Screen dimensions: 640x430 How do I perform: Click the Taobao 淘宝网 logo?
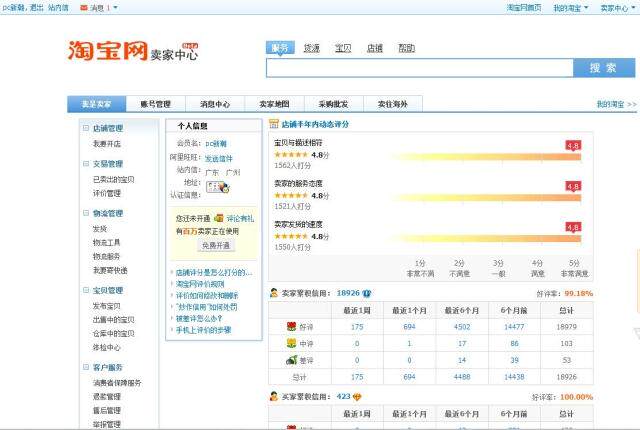pyautogui.click(x=108, y=51)
